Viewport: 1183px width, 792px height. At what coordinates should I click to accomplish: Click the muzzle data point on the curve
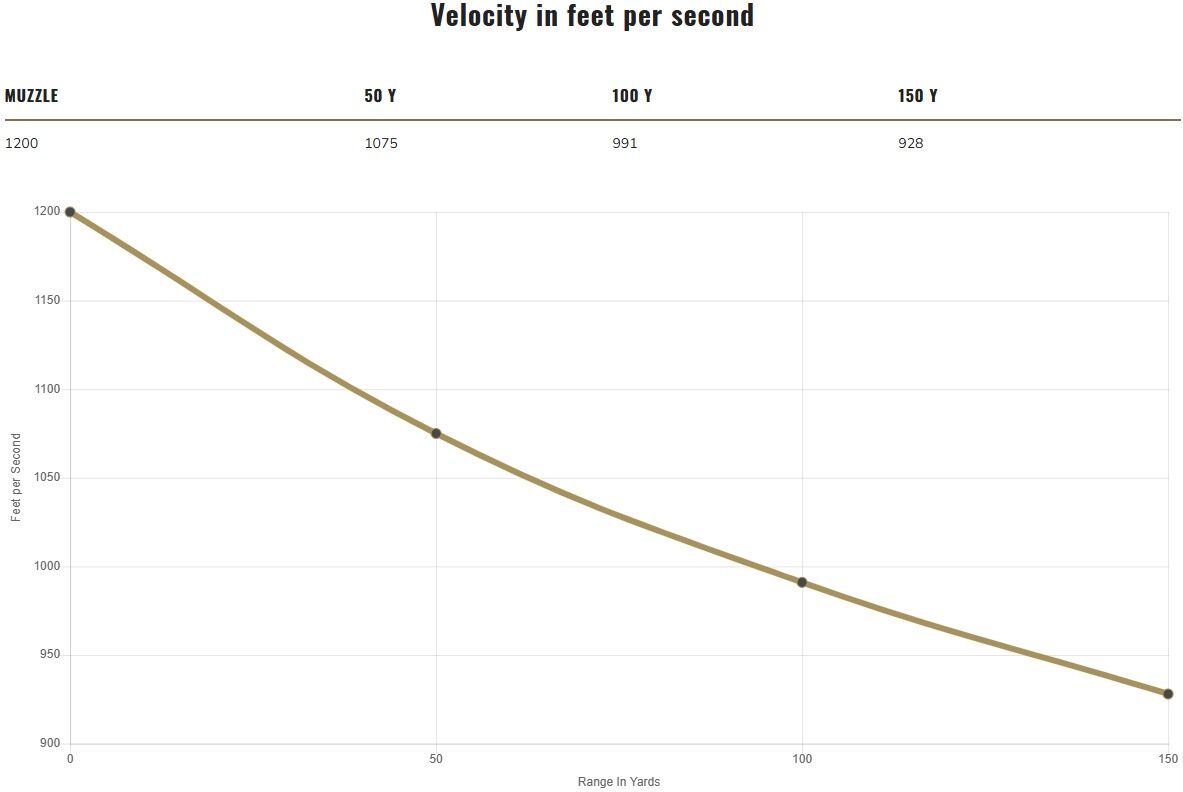pos(70,212)
